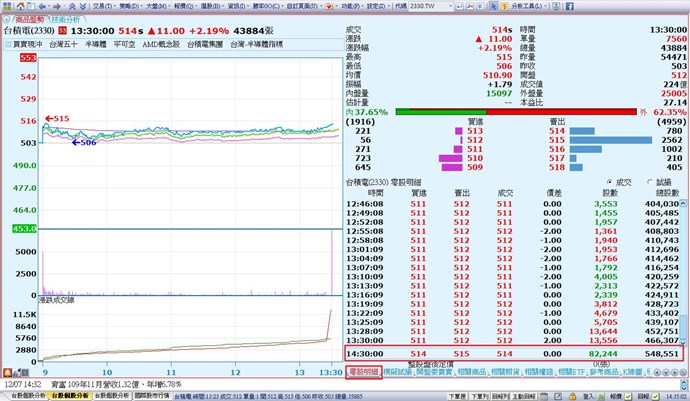This screenshot has height=401, width=690.
Task: Click the 買賣現沖 category link
Action: [x=27, y=44]
